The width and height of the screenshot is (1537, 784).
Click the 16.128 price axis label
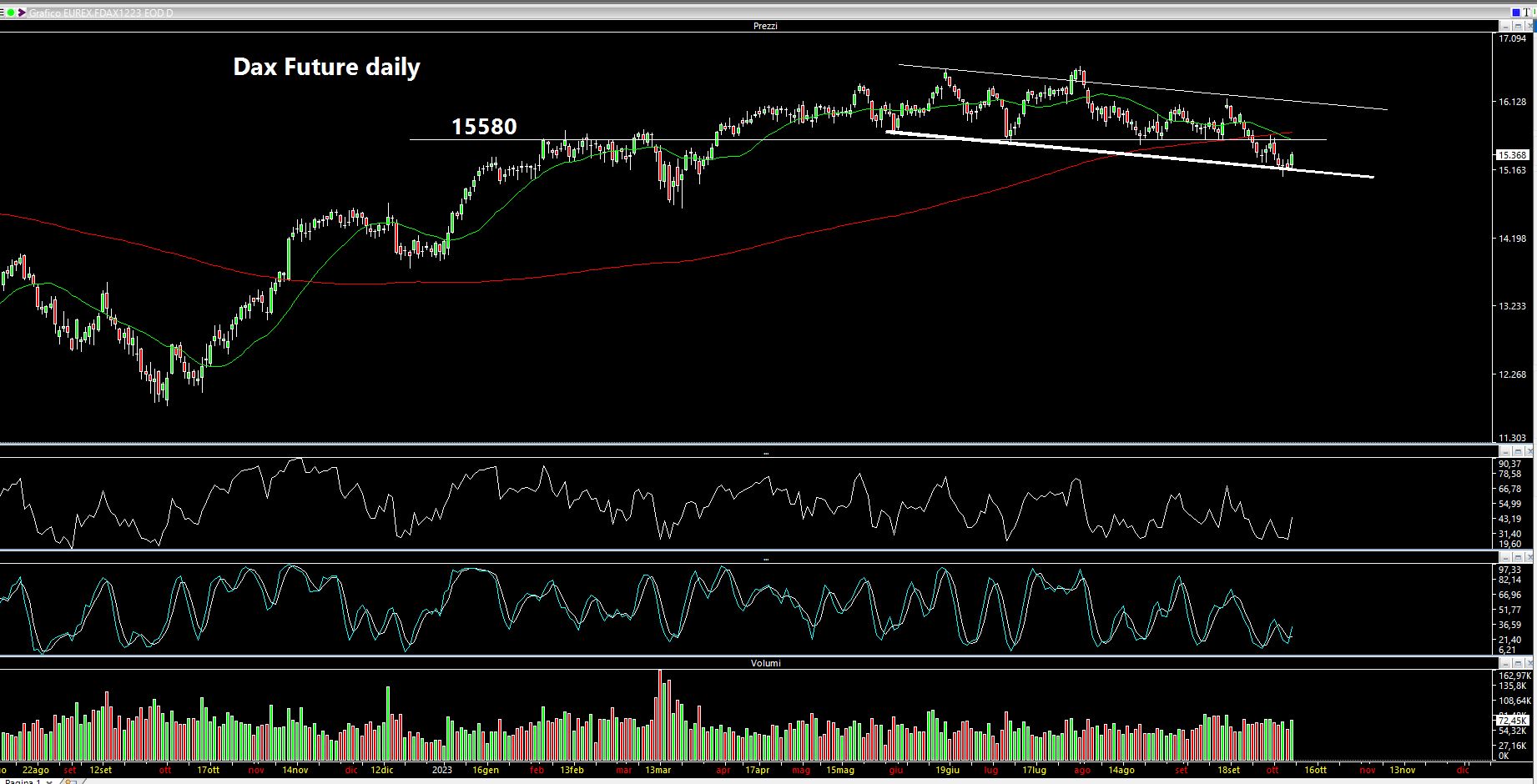pyautogui.click(x=1512, y=102)
